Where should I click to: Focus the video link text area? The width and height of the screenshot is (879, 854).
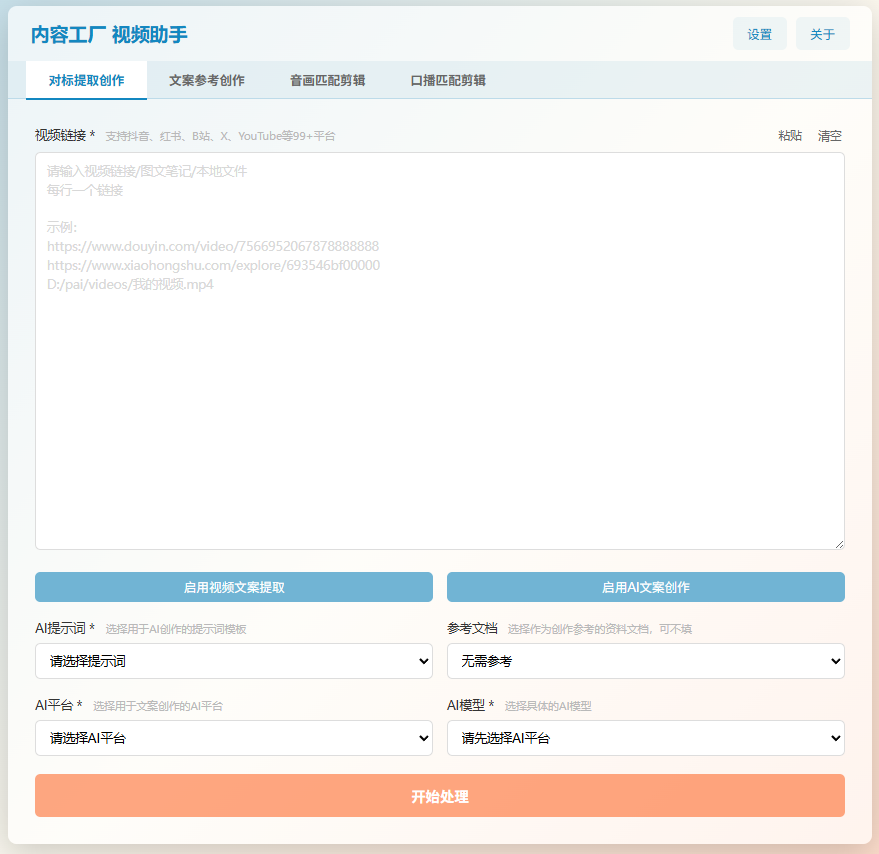point(440,351)
